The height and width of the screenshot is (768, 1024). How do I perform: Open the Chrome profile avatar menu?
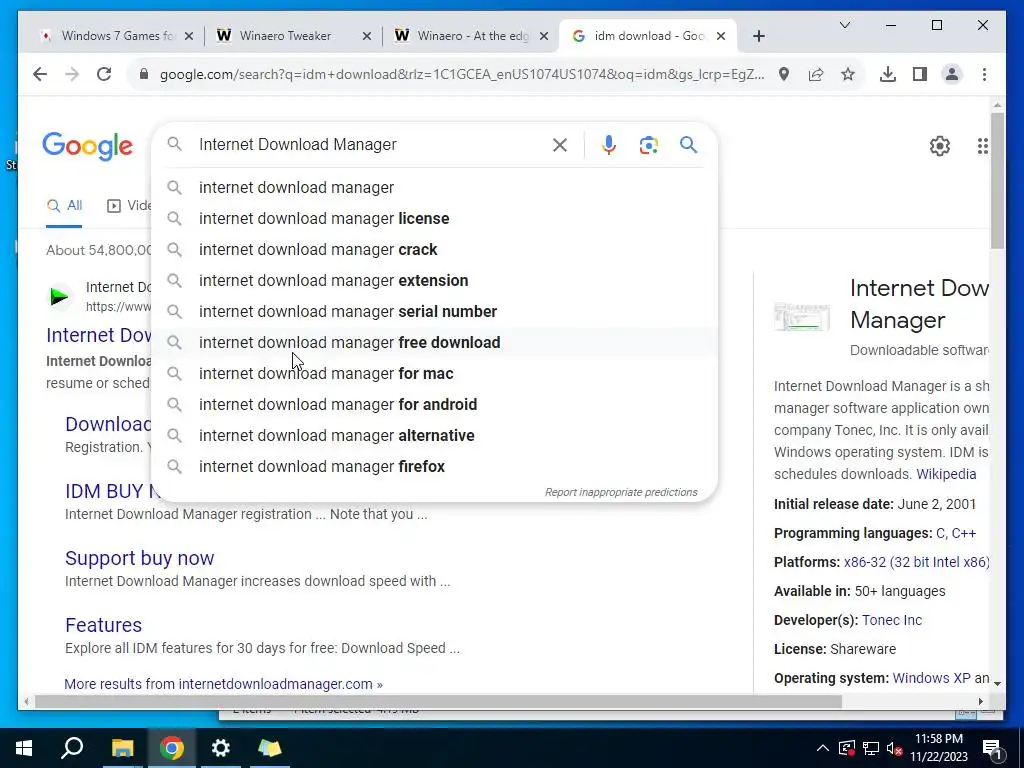pyautogui.click(x=952, y=74)
